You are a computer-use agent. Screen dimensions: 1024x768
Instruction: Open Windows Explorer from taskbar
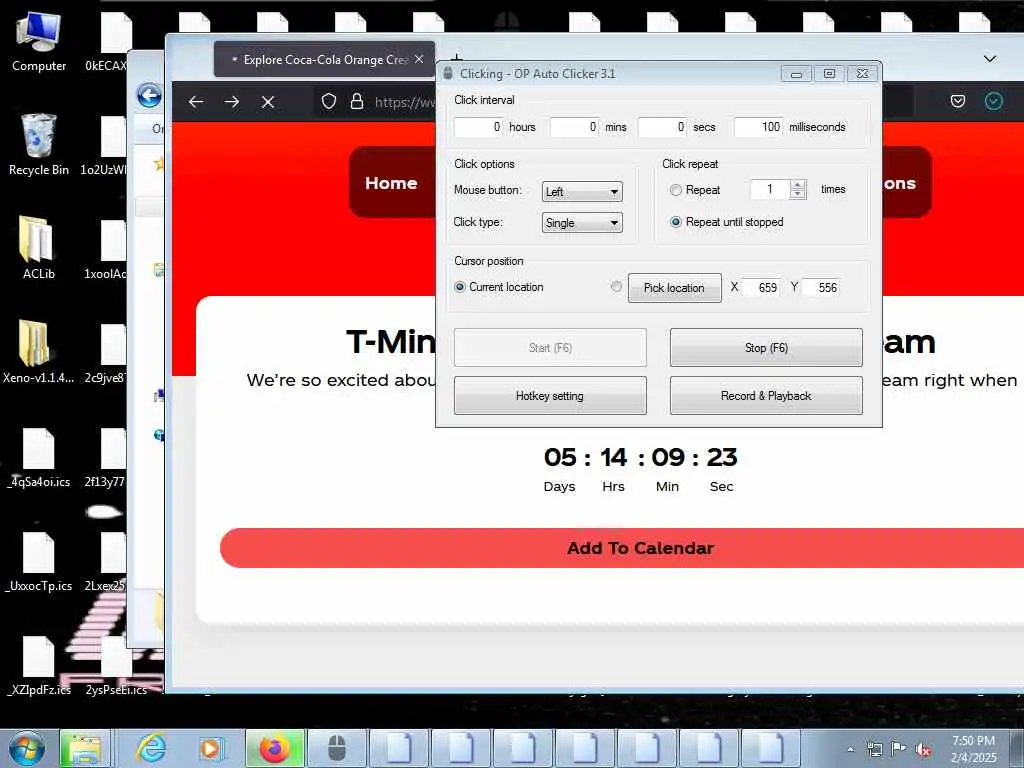click(84, 748)
